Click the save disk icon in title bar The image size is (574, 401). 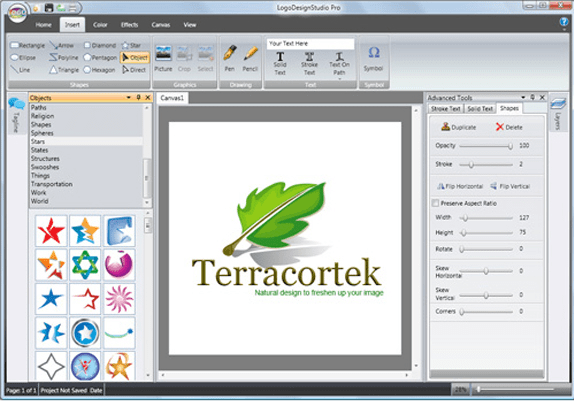pos(49,7)
